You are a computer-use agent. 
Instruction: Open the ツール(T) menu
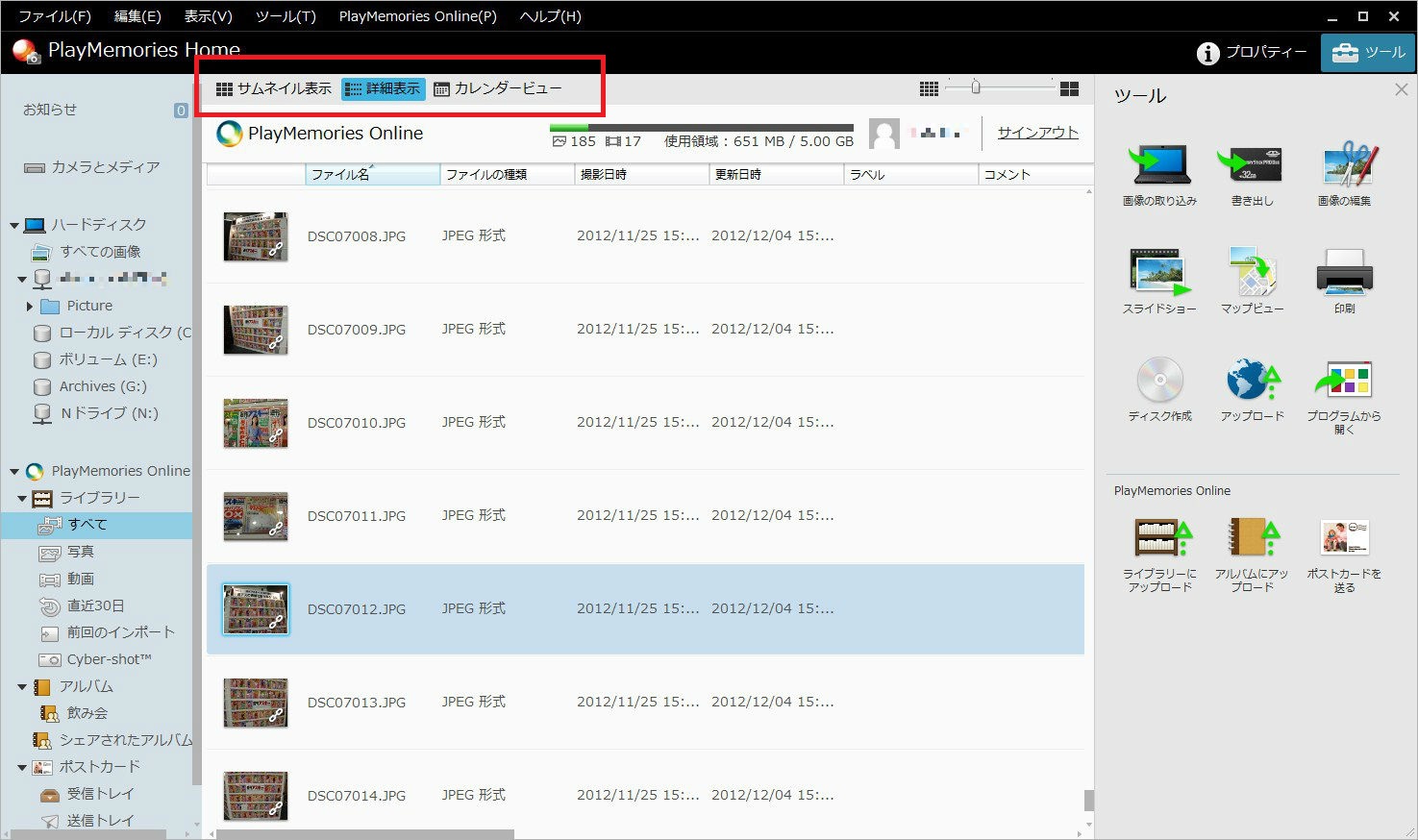pyautogui.click(x=286, y=16)
